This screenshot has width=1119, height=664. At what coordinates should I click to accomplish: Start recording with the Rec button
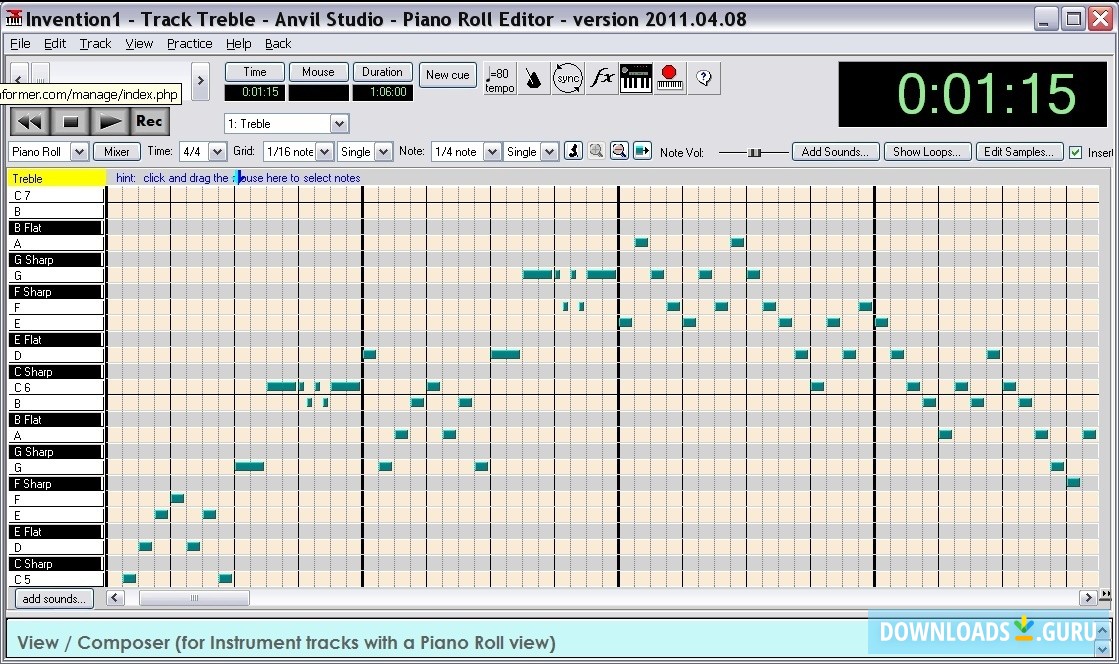click(149, 122)
